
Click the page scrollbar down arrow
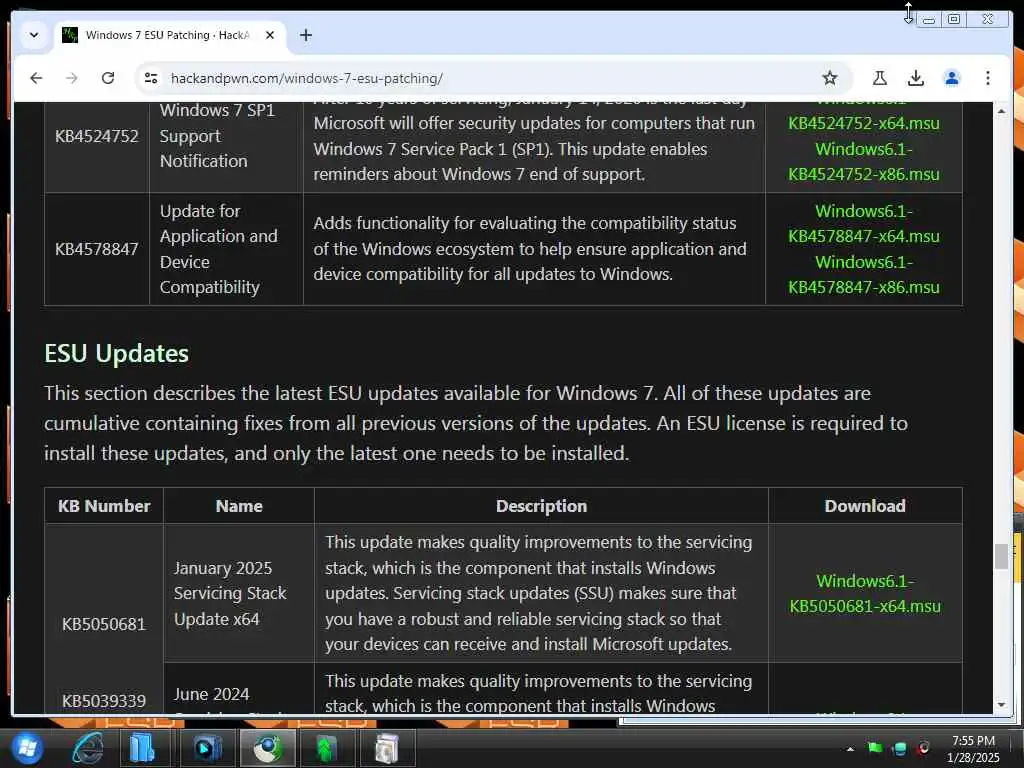point(1001,705)
